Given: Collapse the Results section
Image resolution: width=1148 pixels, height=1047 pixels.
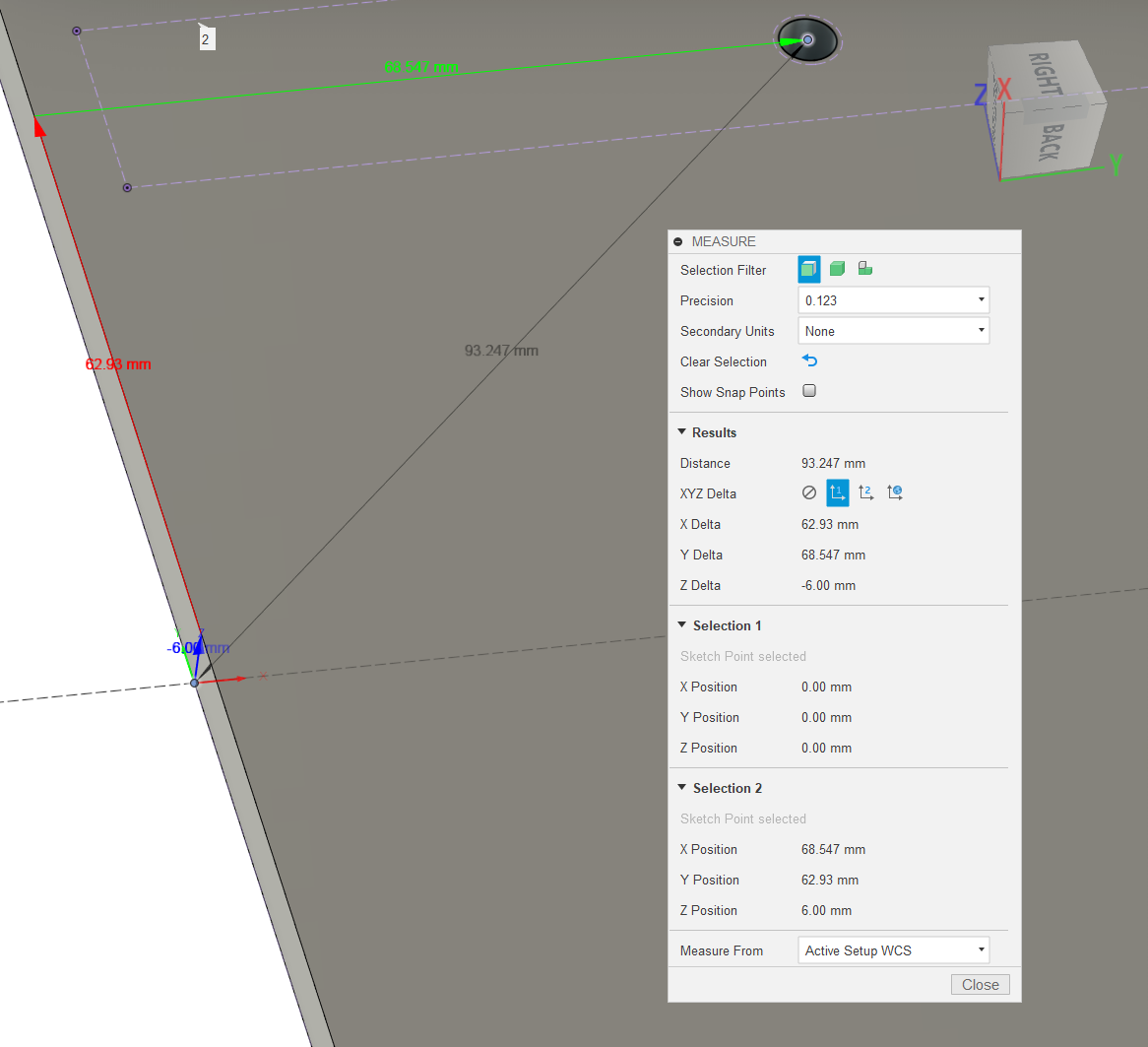Looking at the screenshot, I should (x=681, y=432).
